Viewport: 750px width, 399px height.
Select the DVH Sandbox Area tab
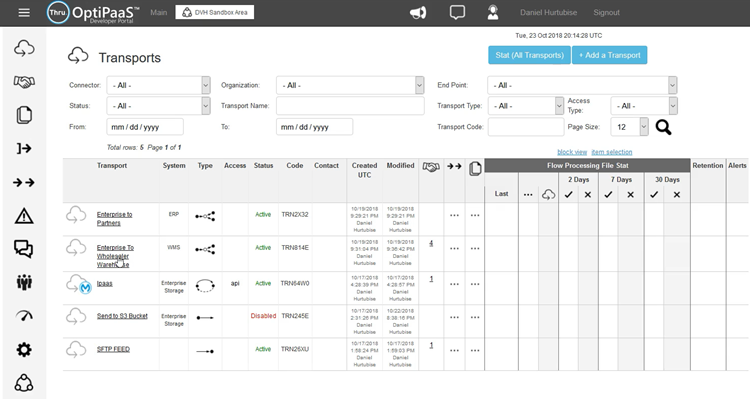[215, 12]
